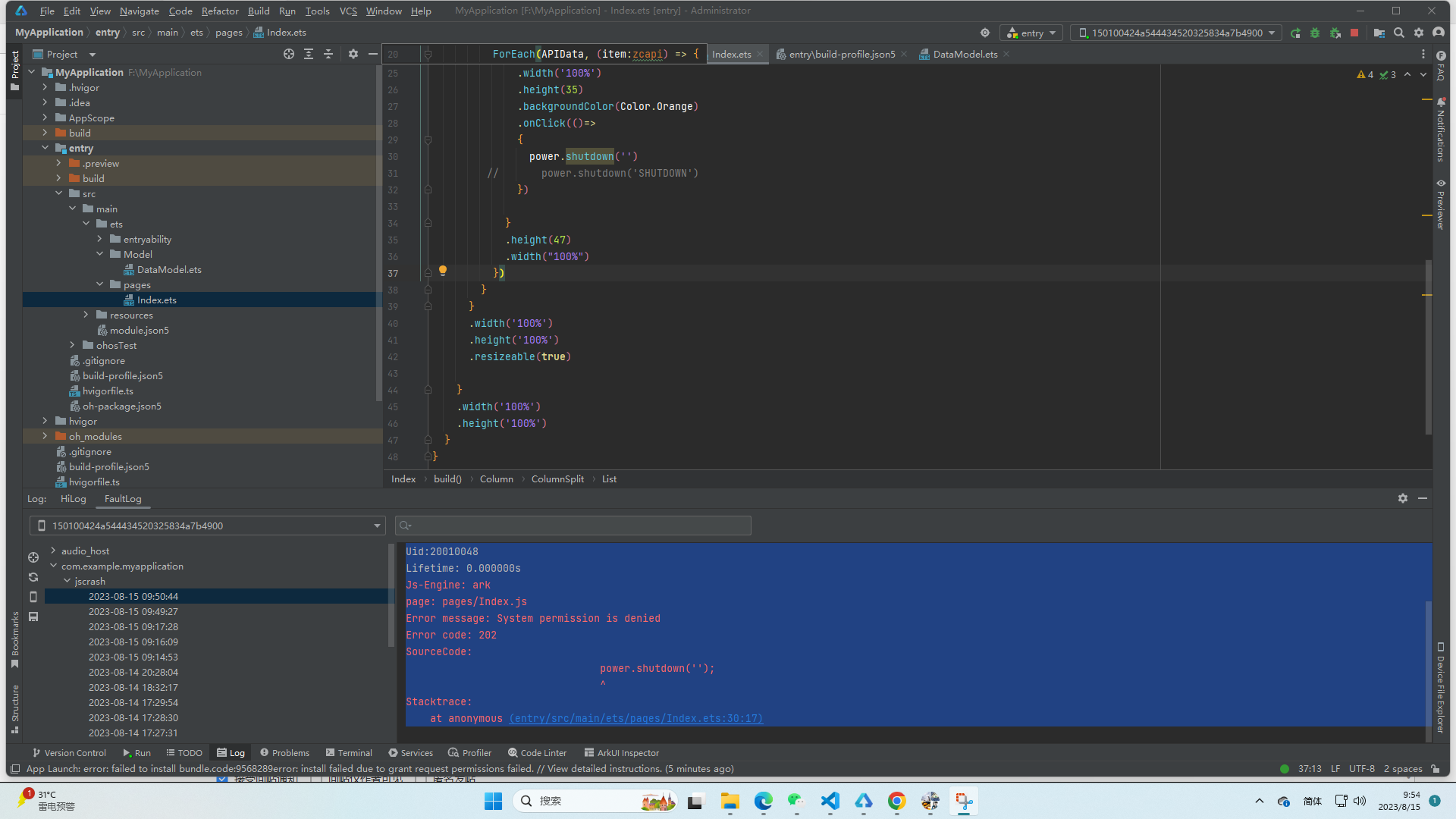
Task: Refresh the FaultLog list
Action: [33, 577]
